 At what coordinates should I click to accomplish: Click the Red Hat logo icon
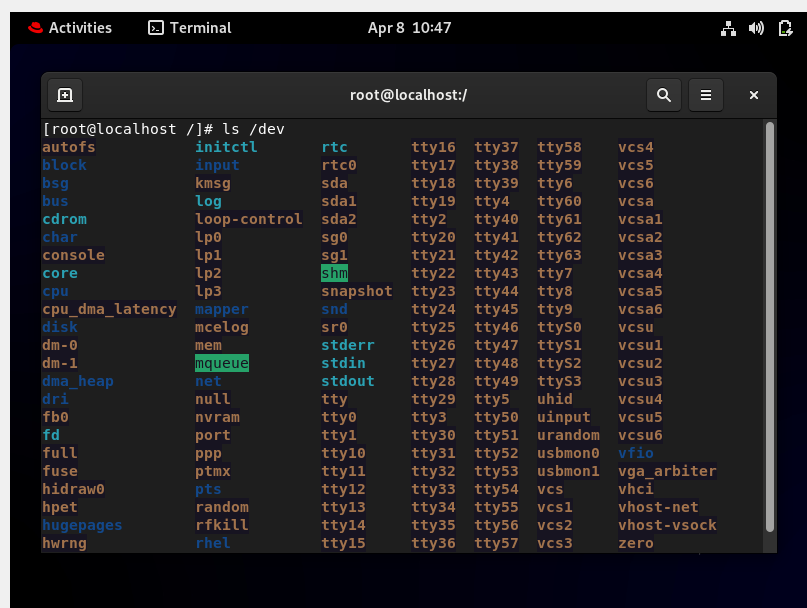36,28
